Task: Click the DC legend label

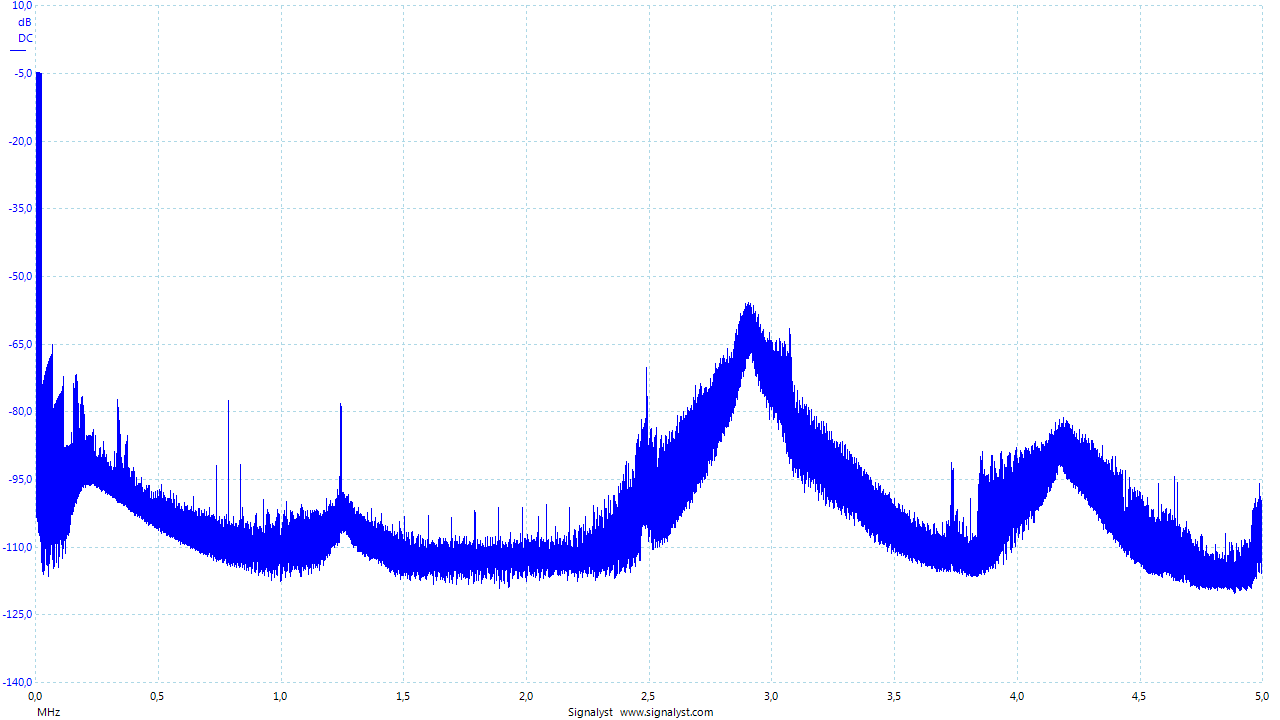Action: point(25,38)
